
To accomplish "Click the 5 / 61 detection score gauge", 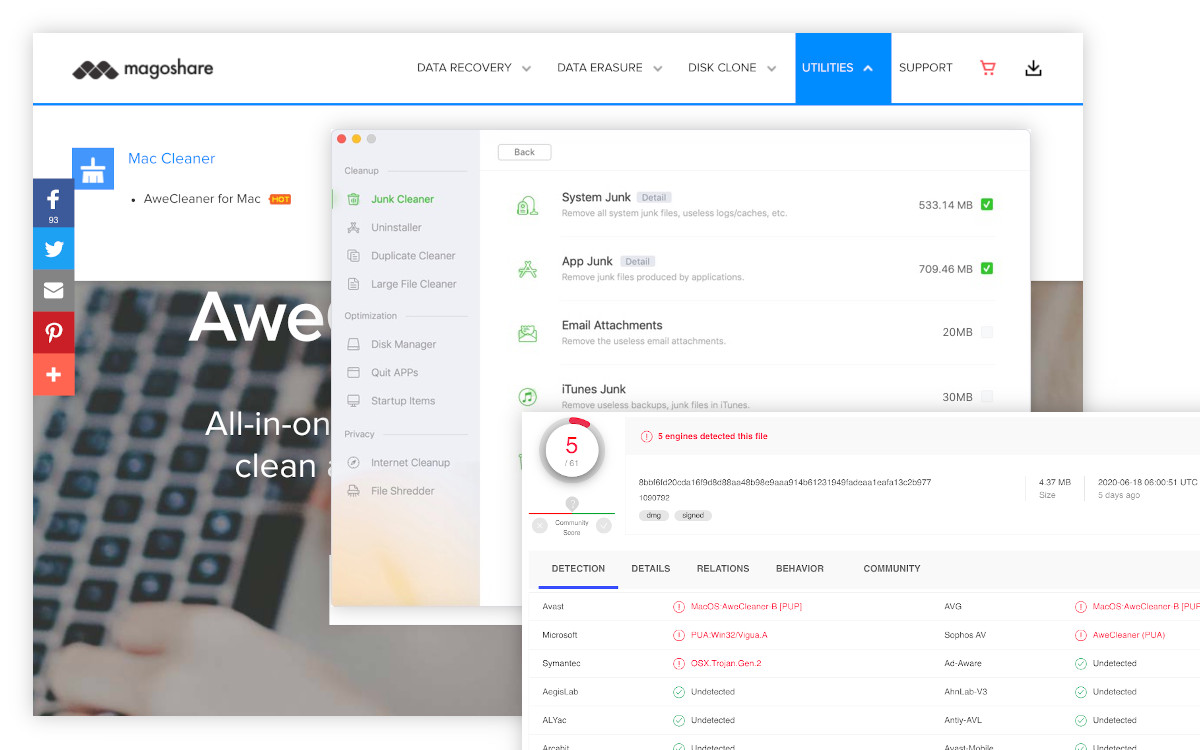I will click(571, 450).
